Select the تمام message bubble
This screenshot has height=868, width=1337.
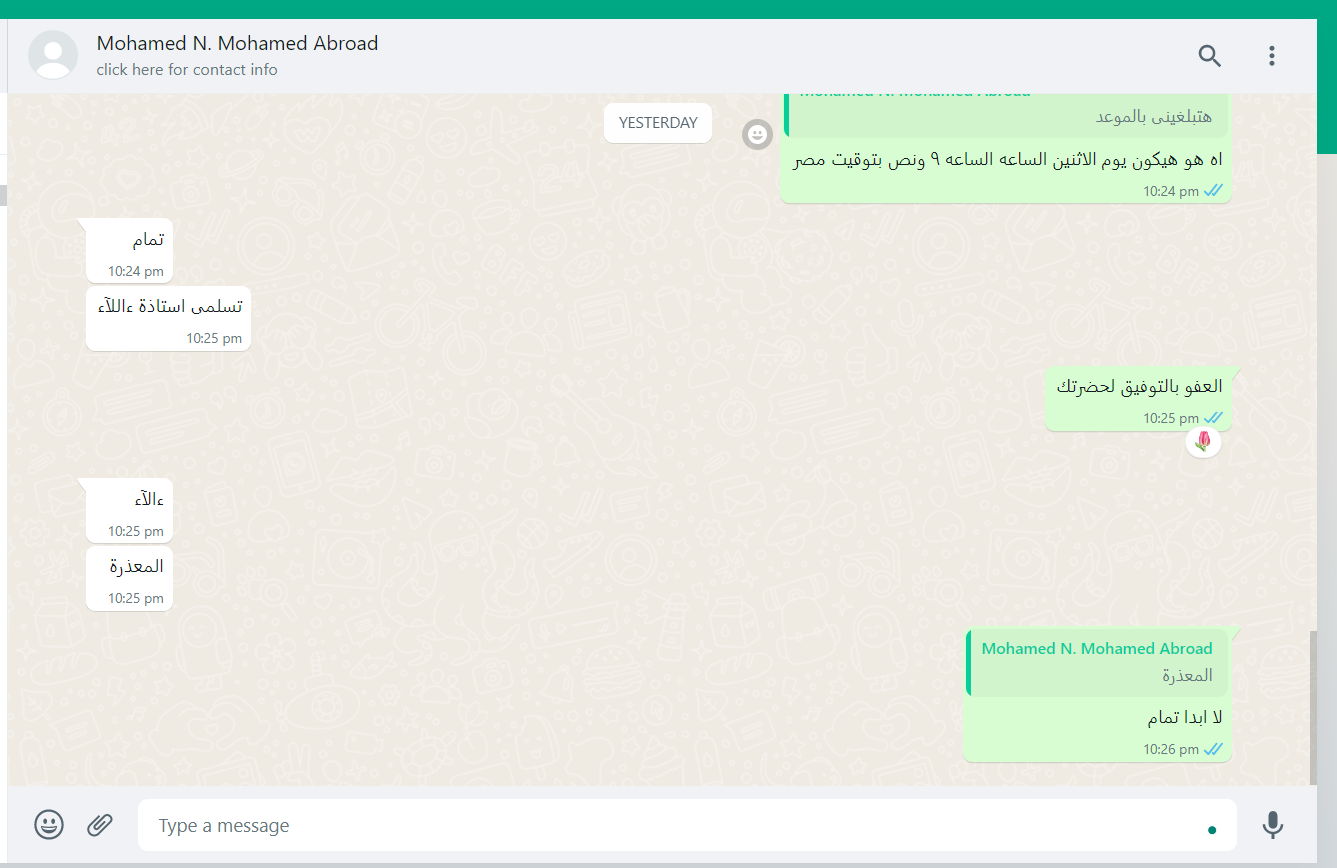coord(129,251)
